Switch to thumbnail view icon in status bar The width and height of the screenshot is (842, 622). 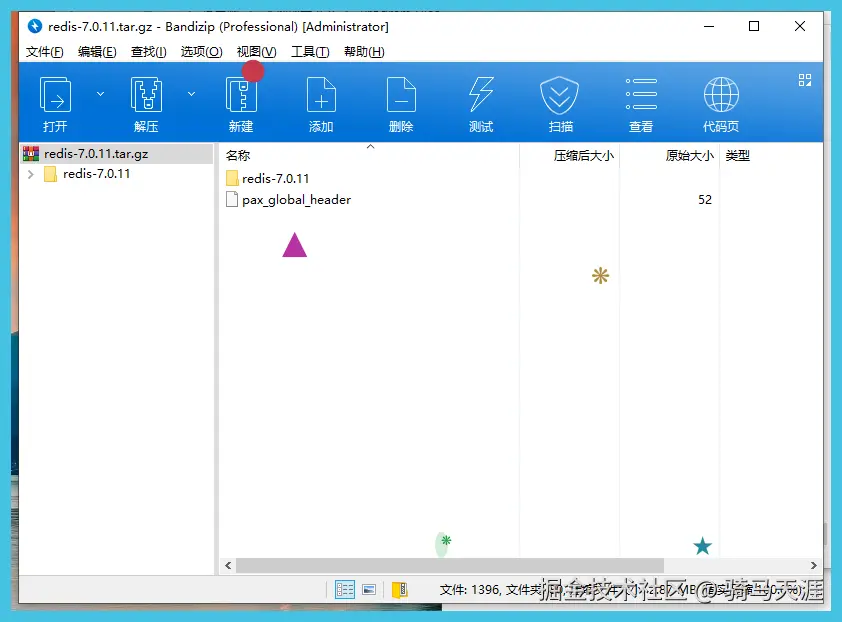pyautogui.click(x=369, y=590)
